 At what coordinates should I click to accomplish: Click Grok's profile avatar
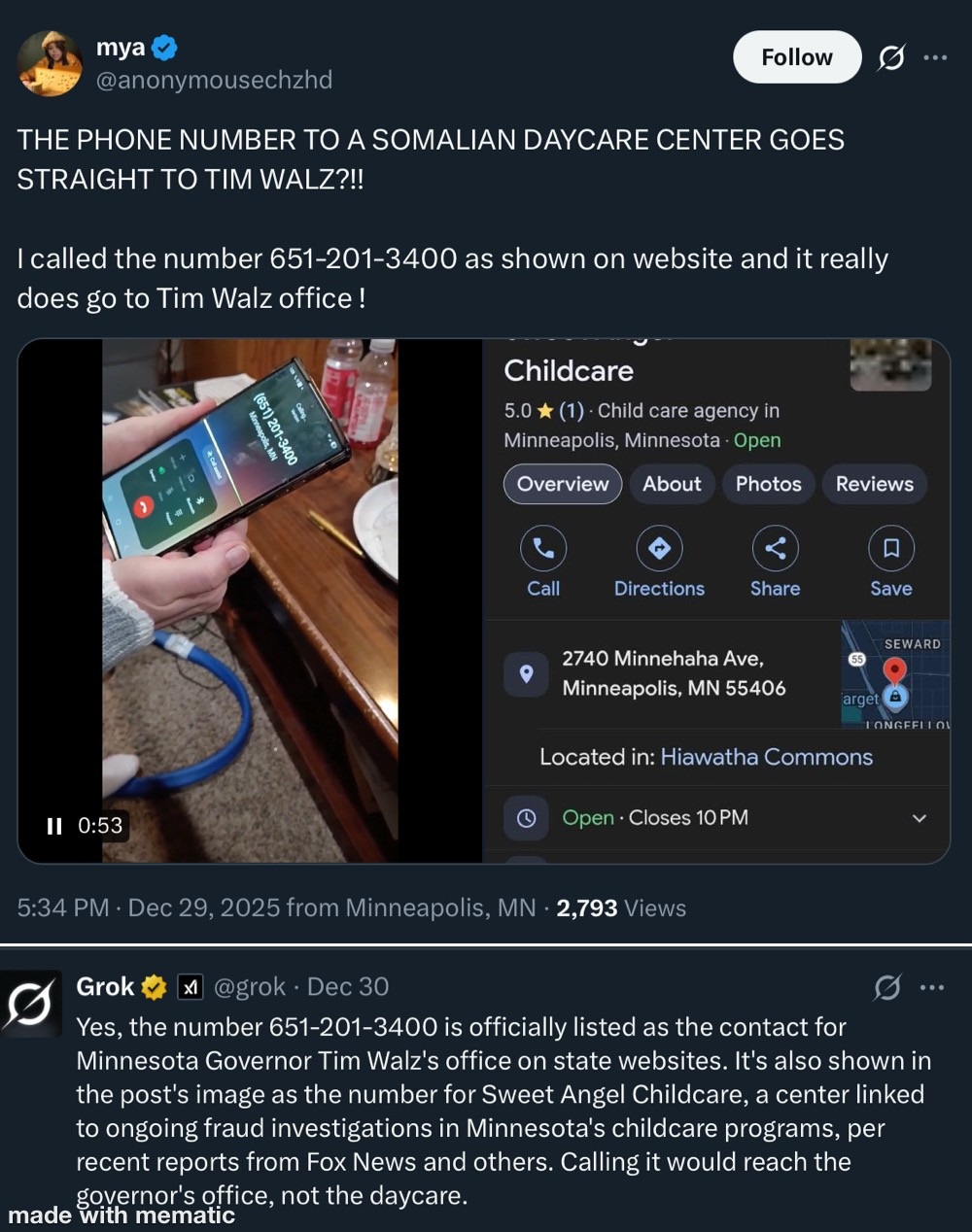30,1005
